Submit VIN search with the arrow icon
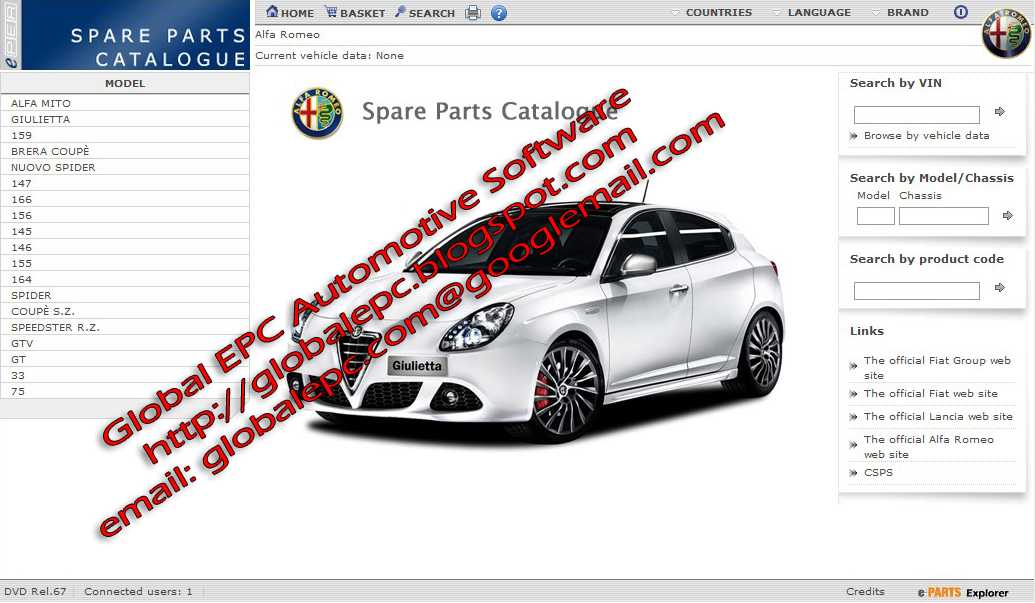Image resolution: width=1035 pixels, height=603 pixels. point(1000,112)
